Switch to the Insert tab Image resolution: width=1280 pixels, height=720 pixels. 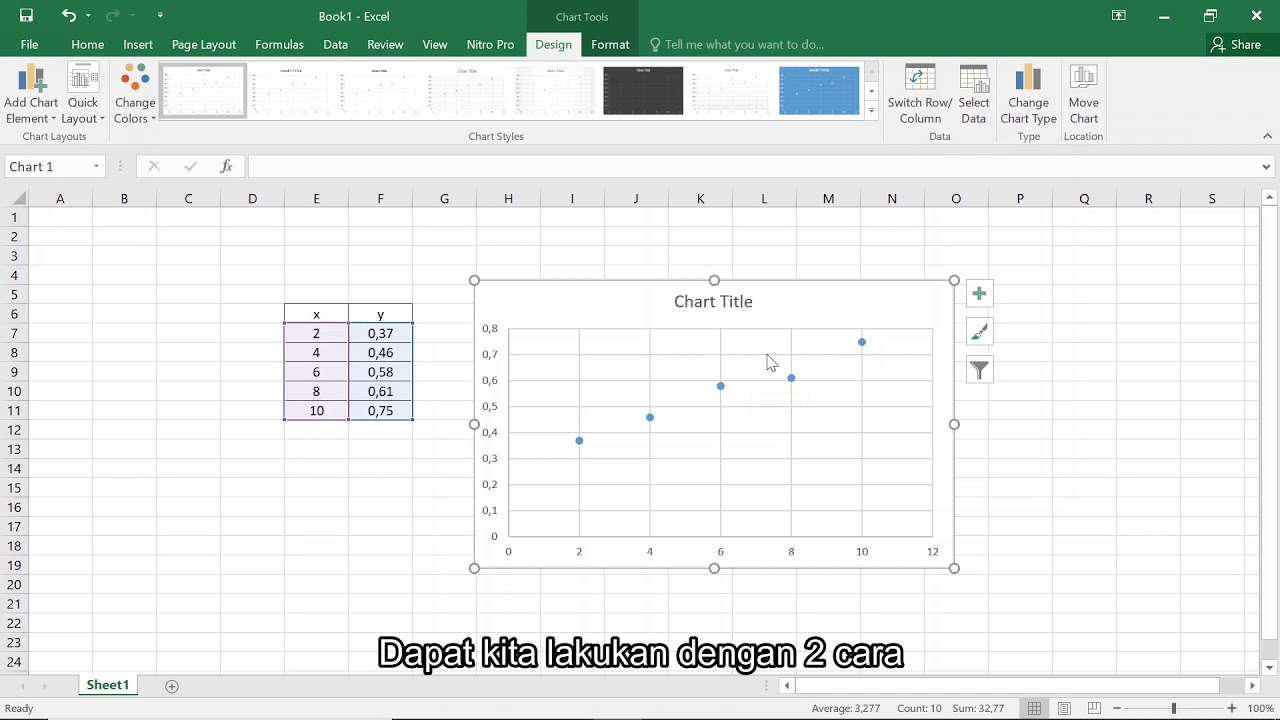pyautogui.click(x=138, y=44)
